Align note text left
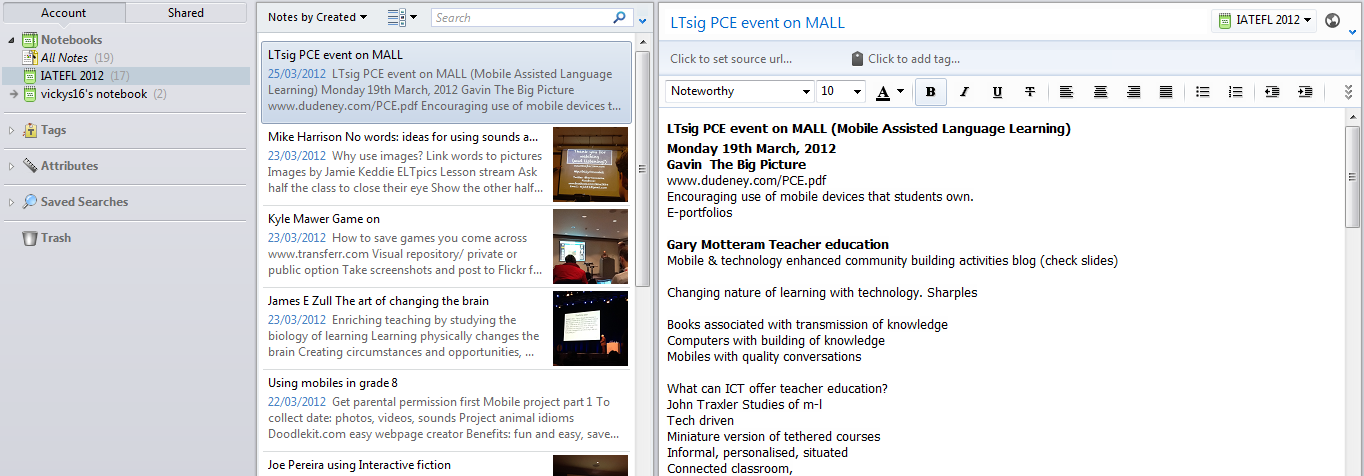 (1067, 91)
